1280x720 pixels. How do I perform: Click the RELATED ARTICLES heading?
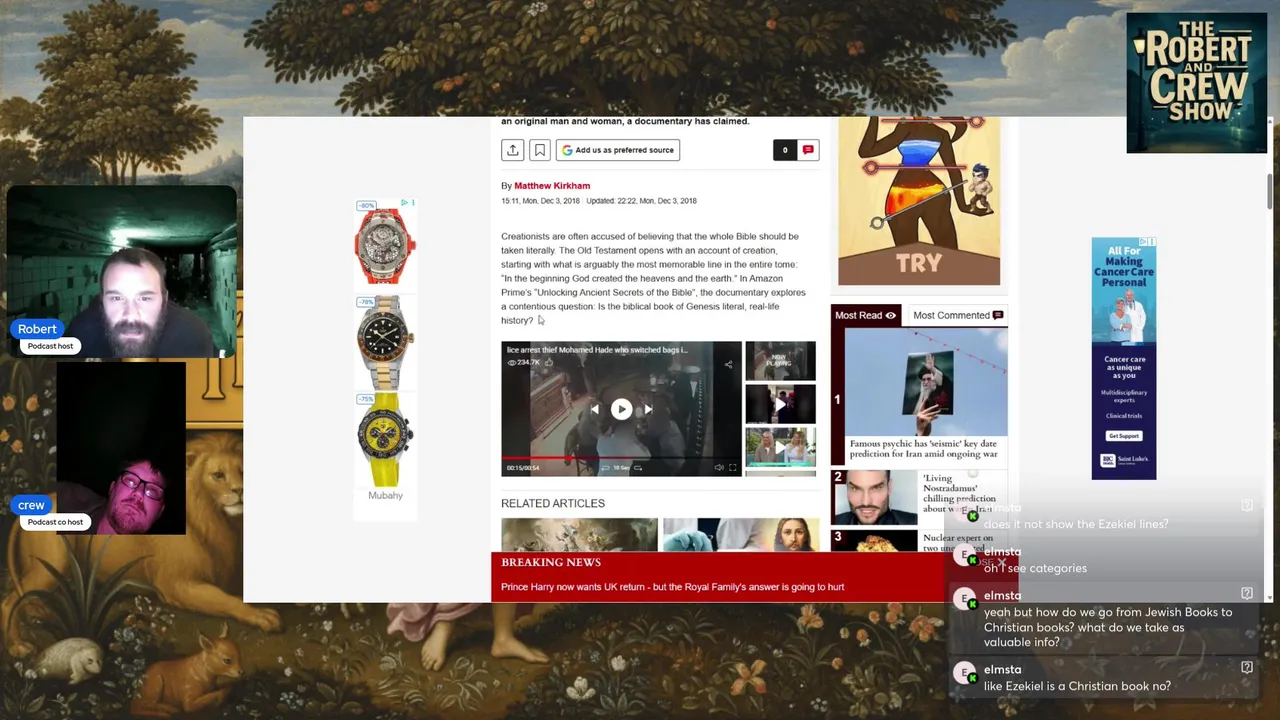[x=553, y=503]
